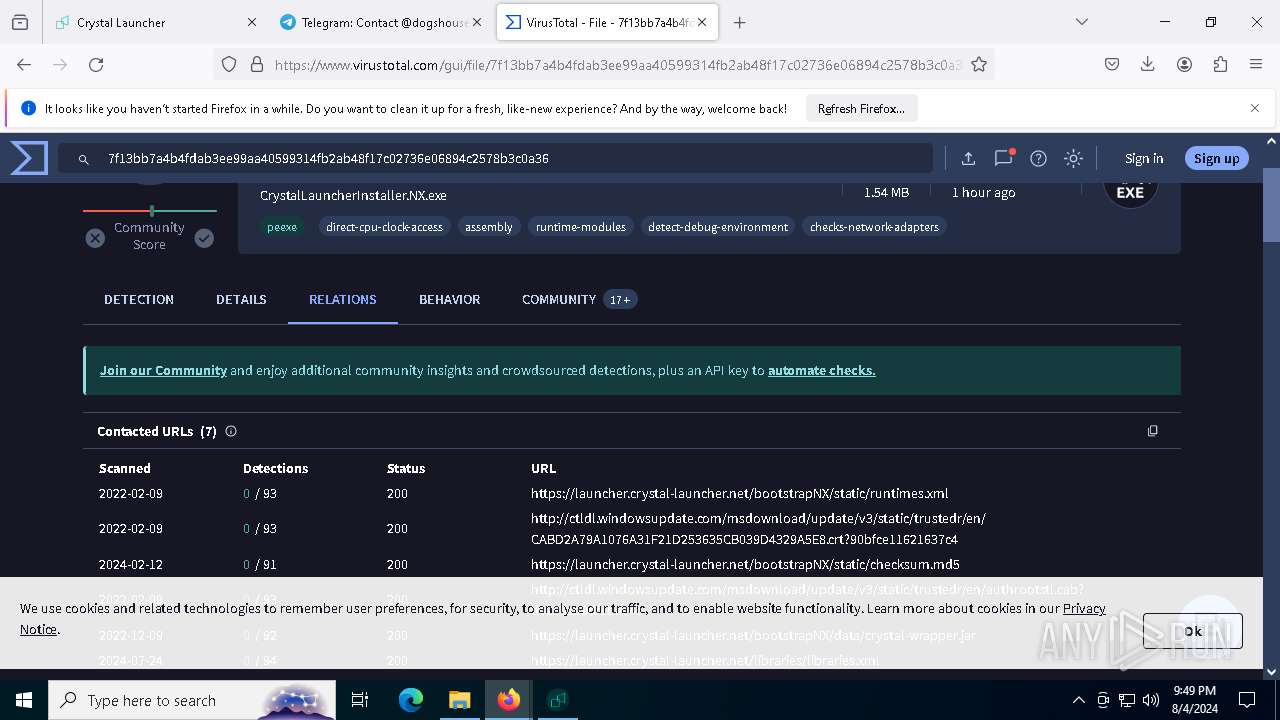Open Firefox downloads panel

pyautogui.click(x=1147, y=64)
